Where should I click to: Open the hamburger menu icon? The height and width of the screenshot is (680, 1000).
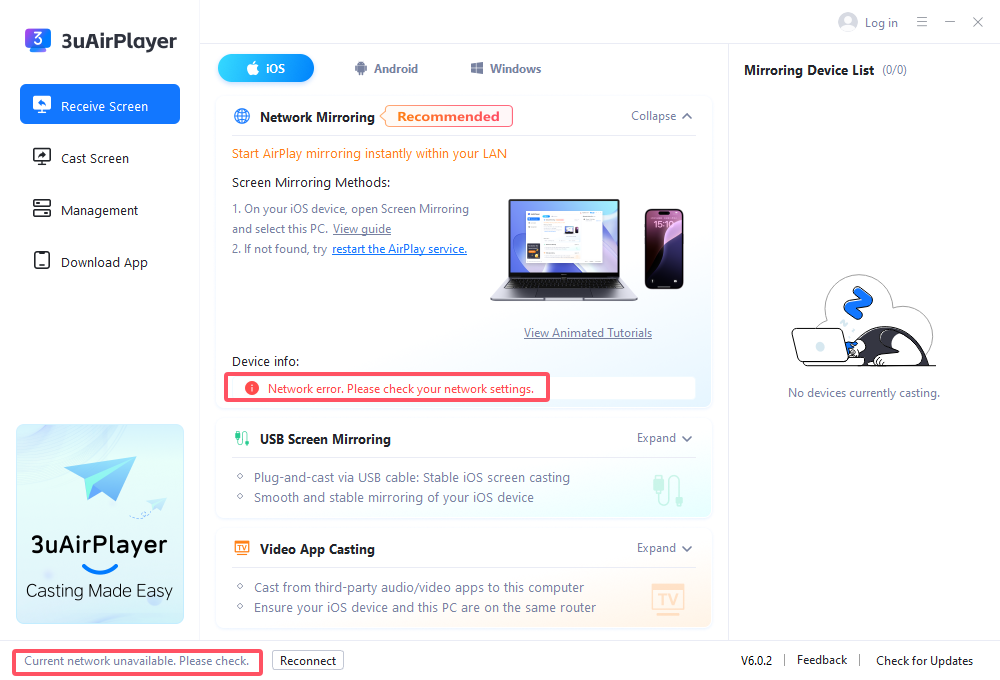pos(922,22)
